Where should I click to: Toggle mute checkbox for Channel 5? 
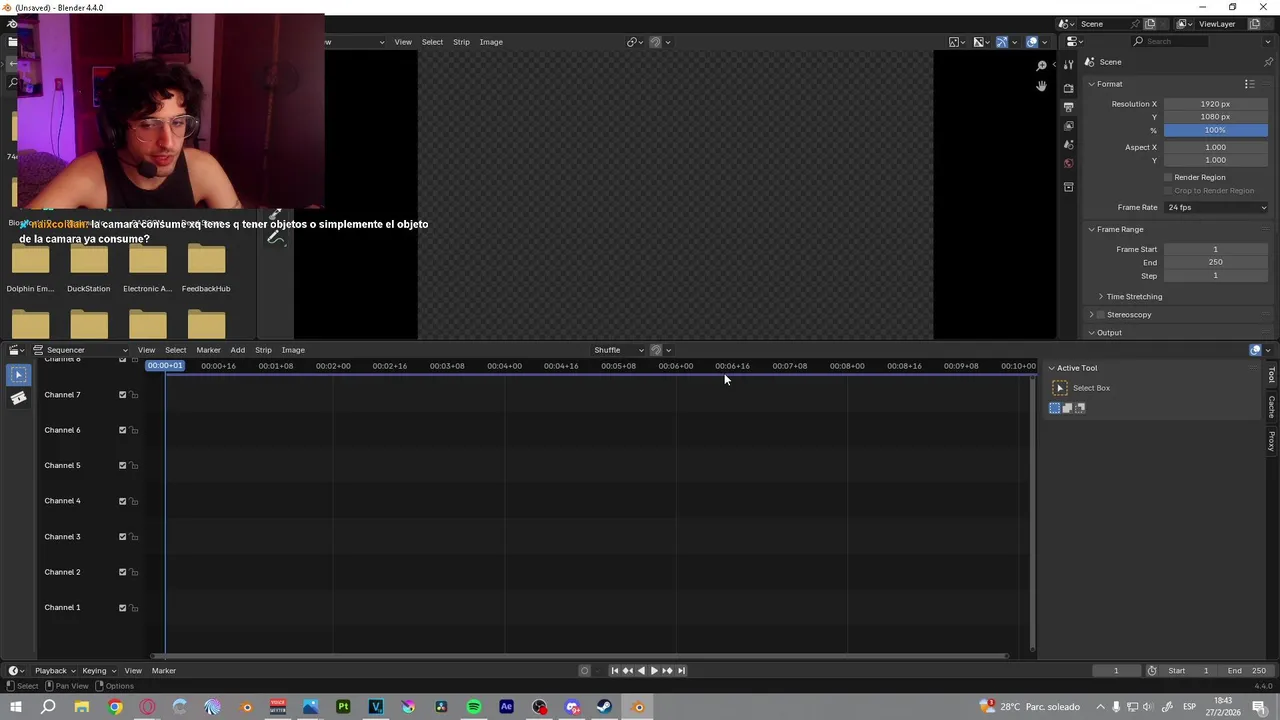[x=123, y=466]
